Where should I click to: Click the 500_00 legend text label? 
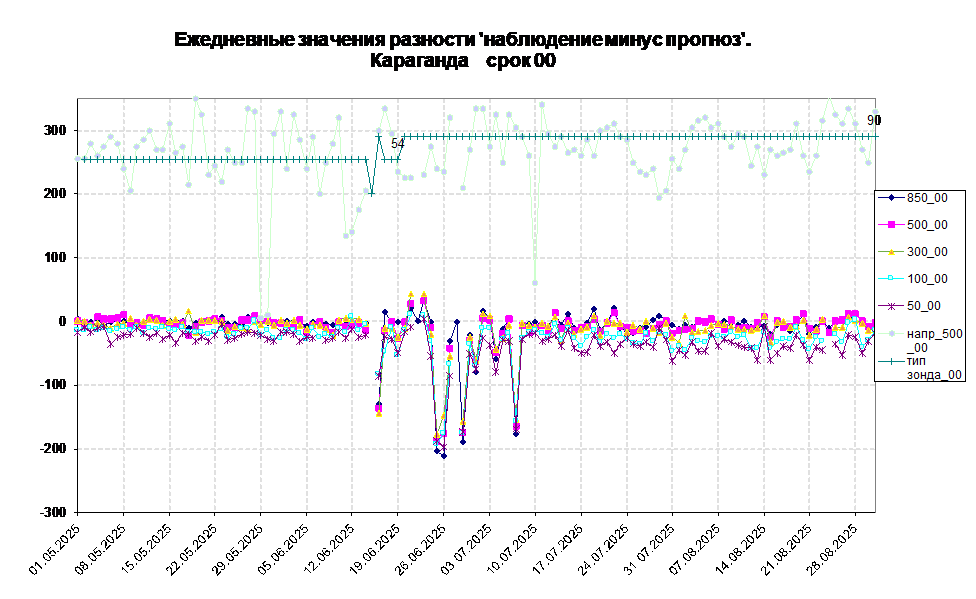click(927, 225)
